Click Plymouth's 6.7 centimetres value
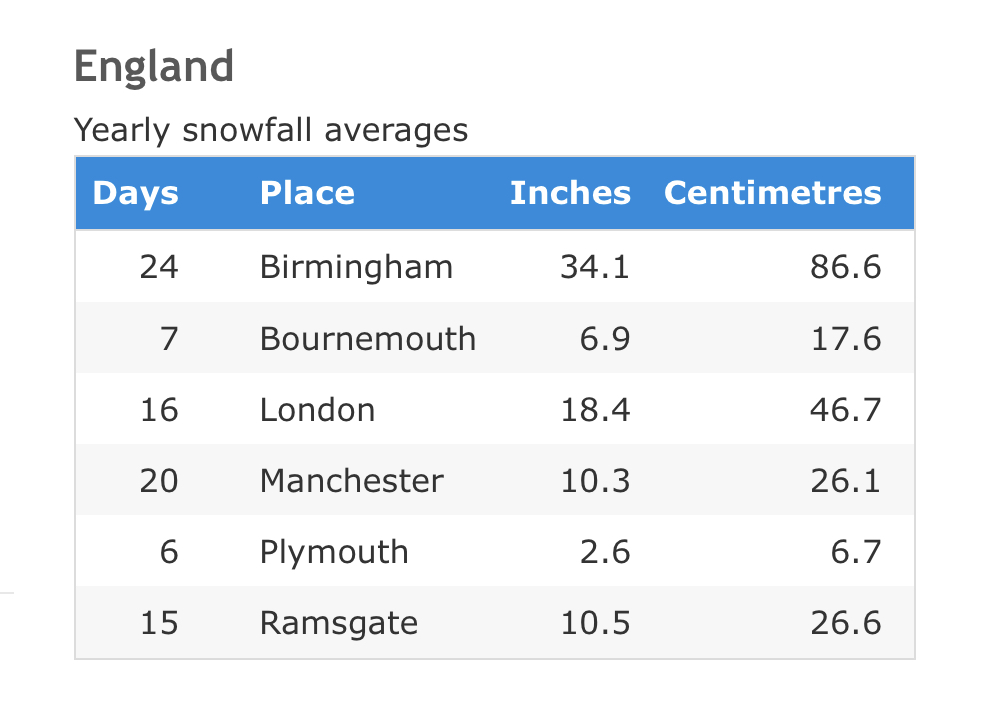 click(856, 552)
